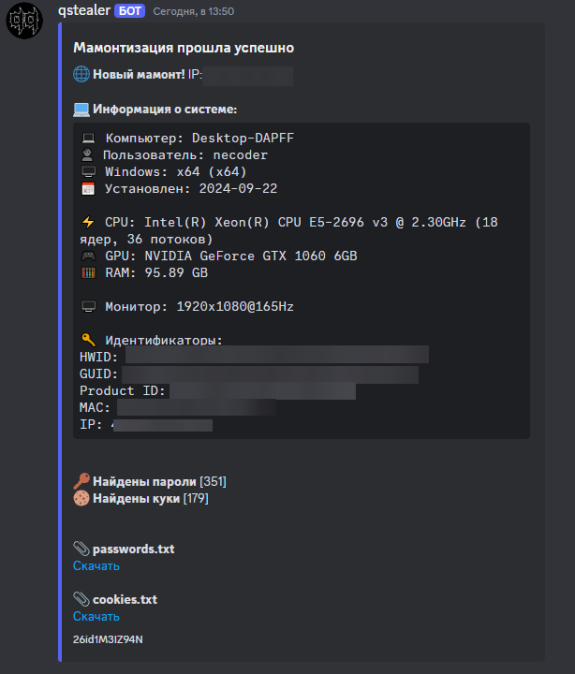
Task: Click the paperclip icon next to passwords.txt
Action: (x=81, y=548)
